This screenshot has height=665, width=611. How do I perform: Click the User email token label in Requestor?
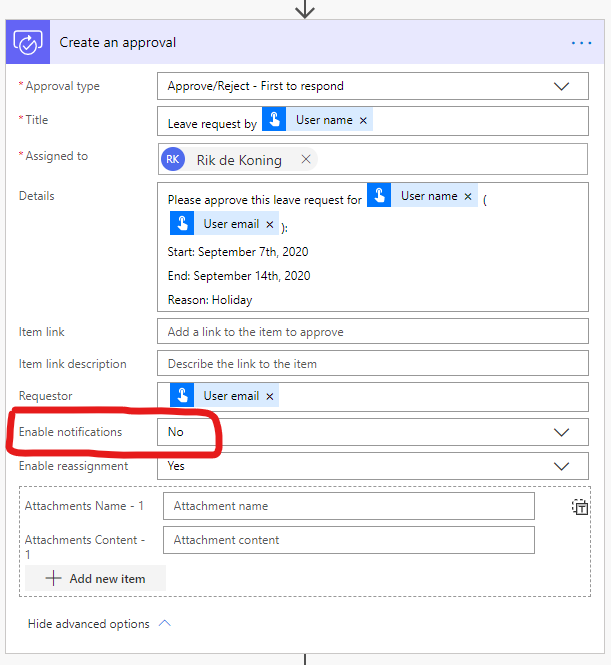231,396
